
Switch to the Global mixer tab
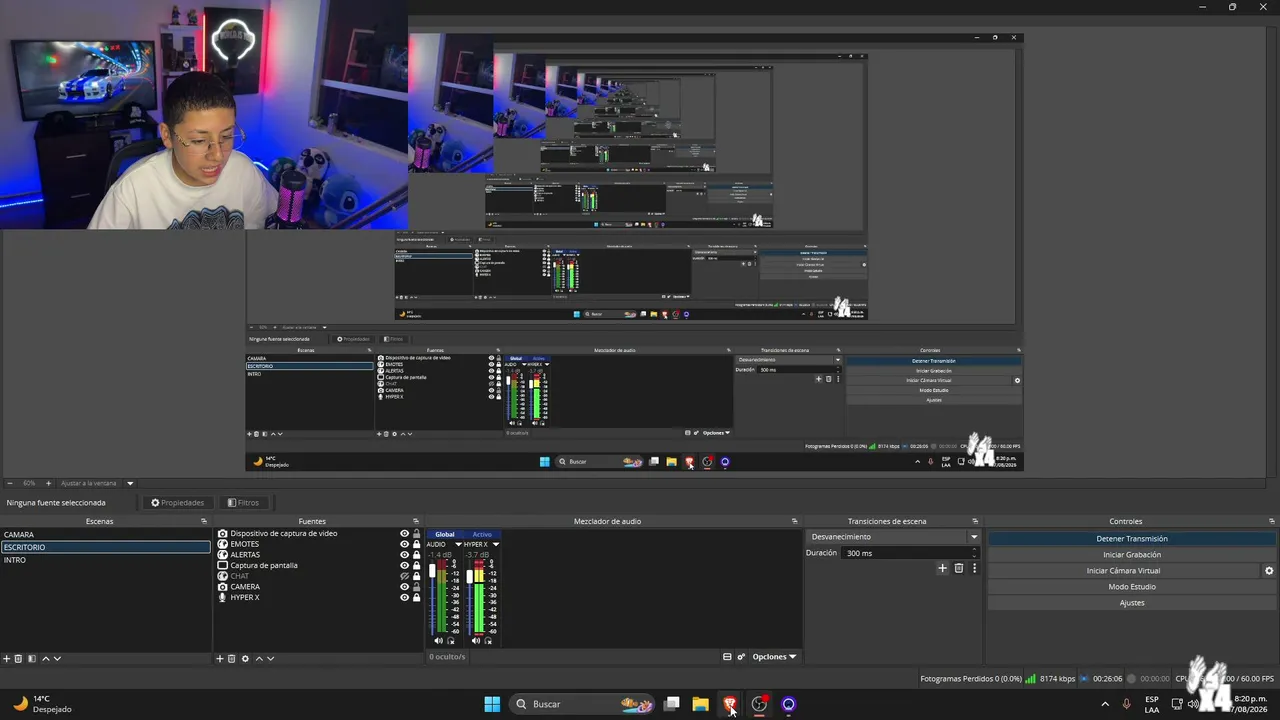pyautogui.click(x=445, y=534)
